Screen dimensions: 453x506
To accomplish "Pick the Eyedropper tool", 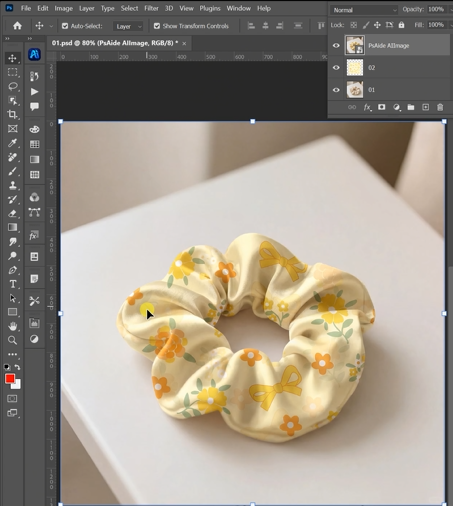I will point(12,143).
